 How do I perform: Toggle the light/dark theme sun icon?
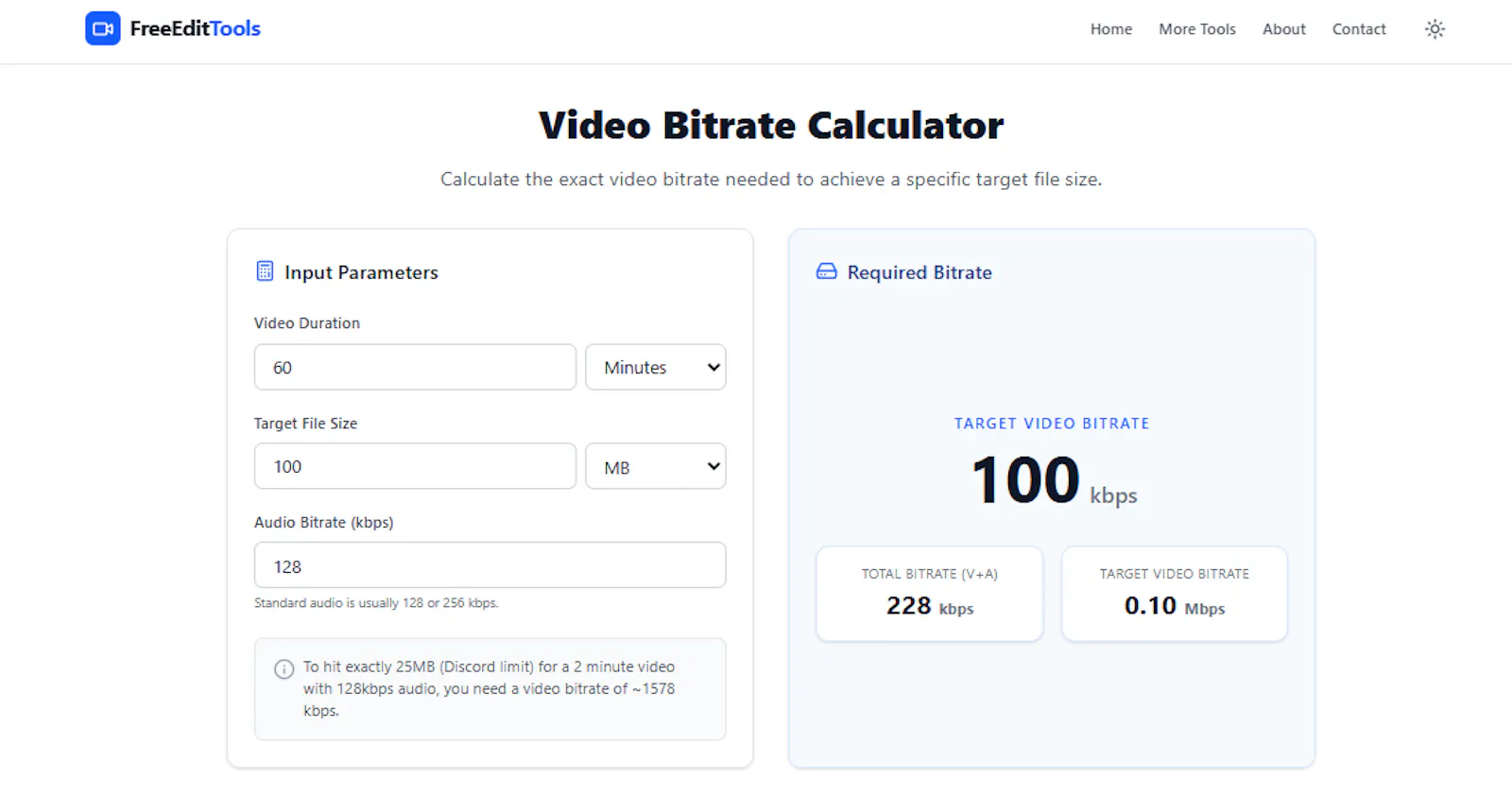tap(1435, 29)
